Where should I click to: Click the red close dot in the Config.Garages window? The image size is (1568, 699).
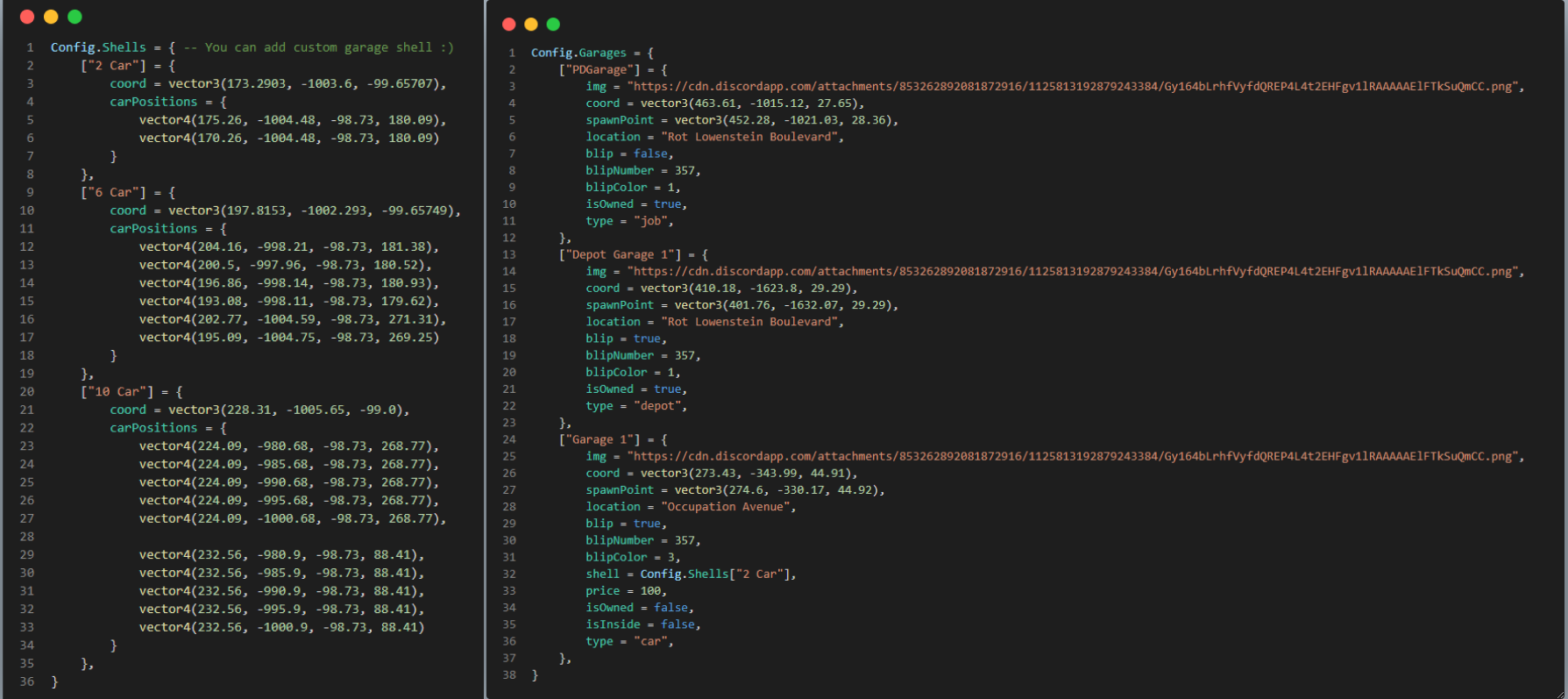(x=508, y=25)
